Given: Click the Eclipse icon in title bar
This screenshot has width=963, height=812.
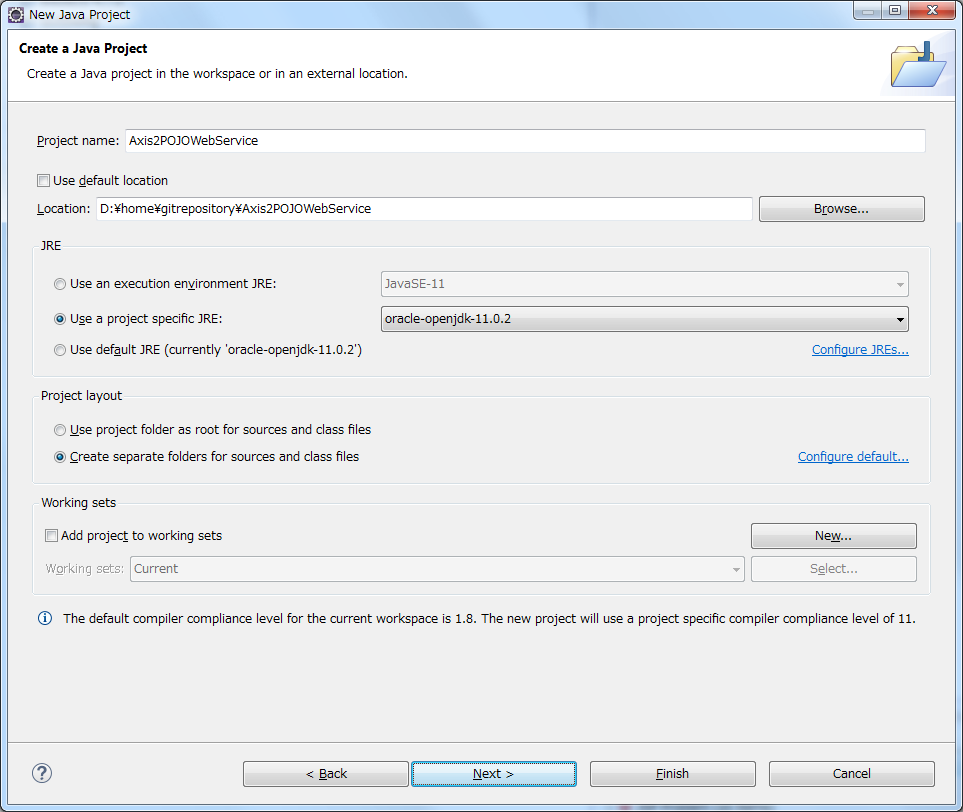Looking at the screenshot, I should 15,14.
